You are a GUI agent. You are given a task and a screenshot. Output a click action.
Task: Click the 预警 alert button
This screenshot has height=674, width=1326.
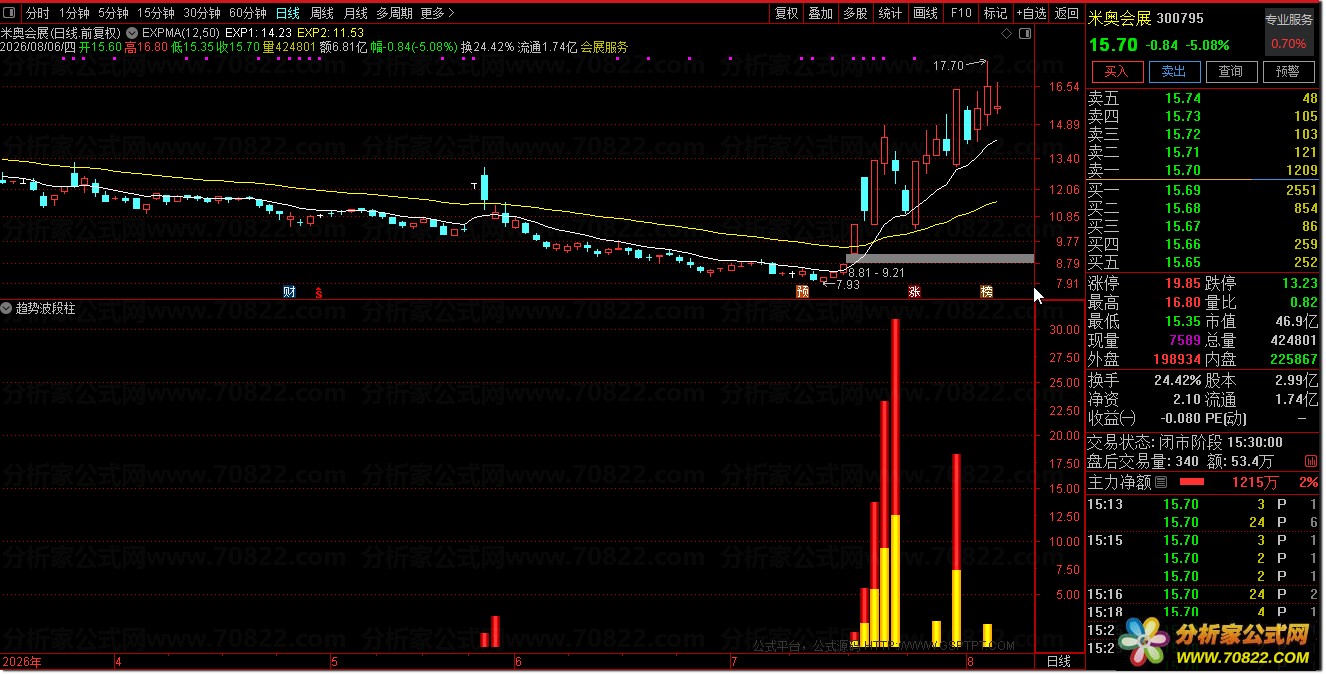click(x=1288, y=71)
